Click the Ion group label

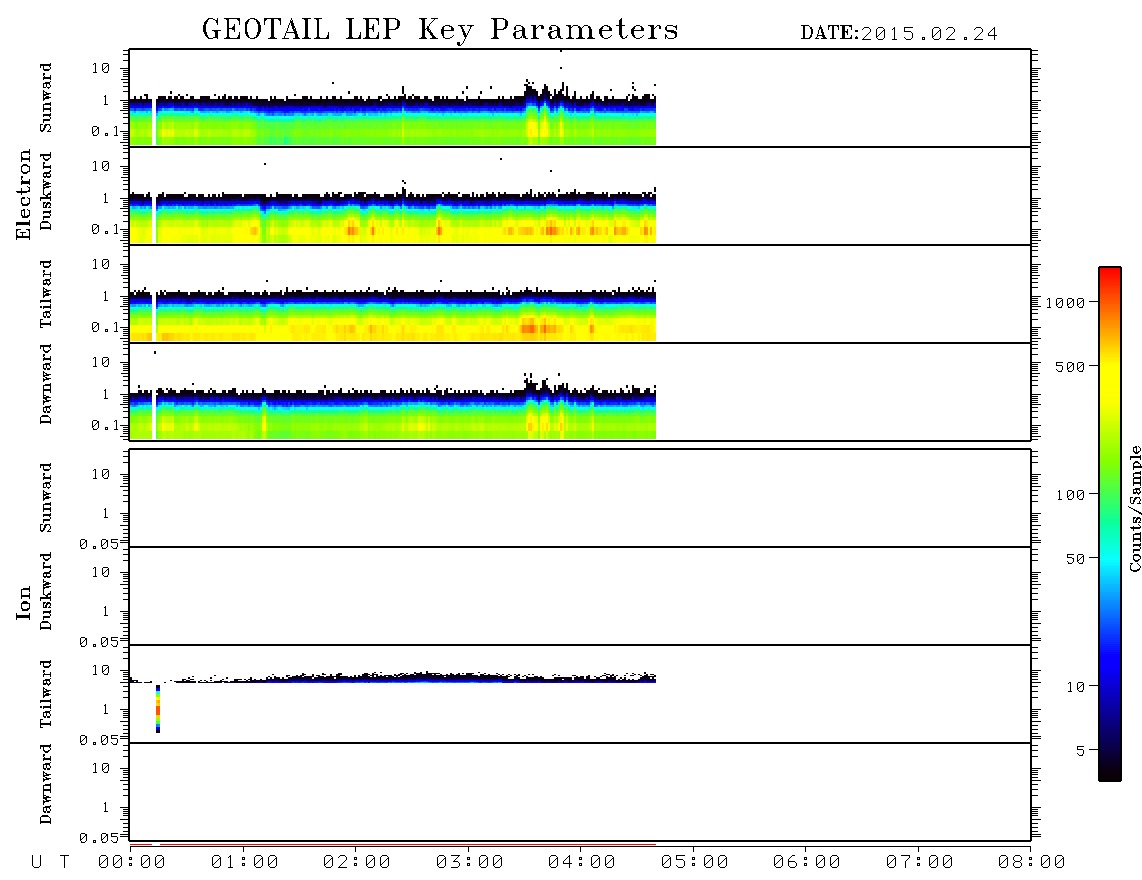(23, 602)
